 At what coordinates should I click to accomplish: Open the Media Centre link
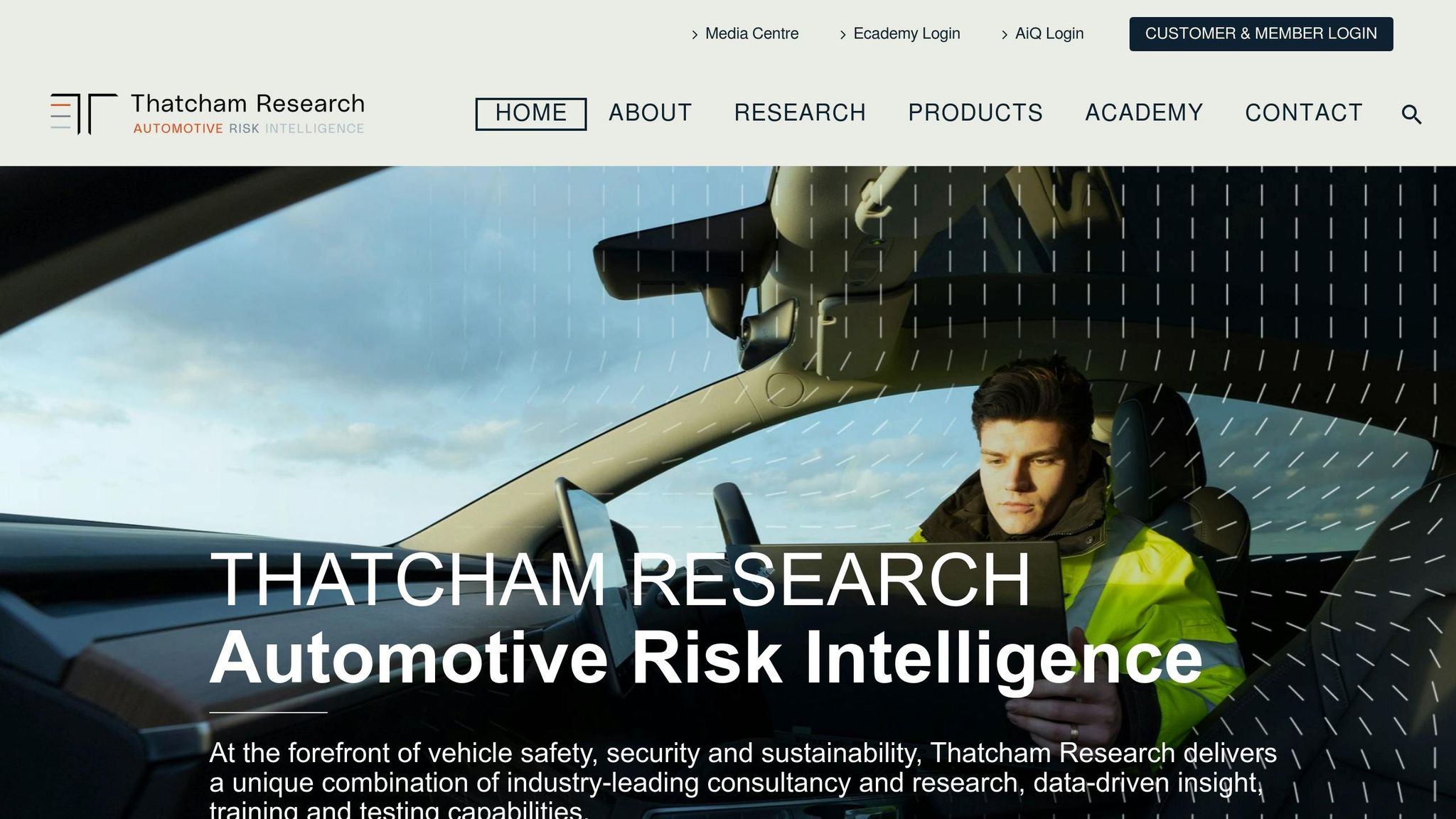pos(751,33)
